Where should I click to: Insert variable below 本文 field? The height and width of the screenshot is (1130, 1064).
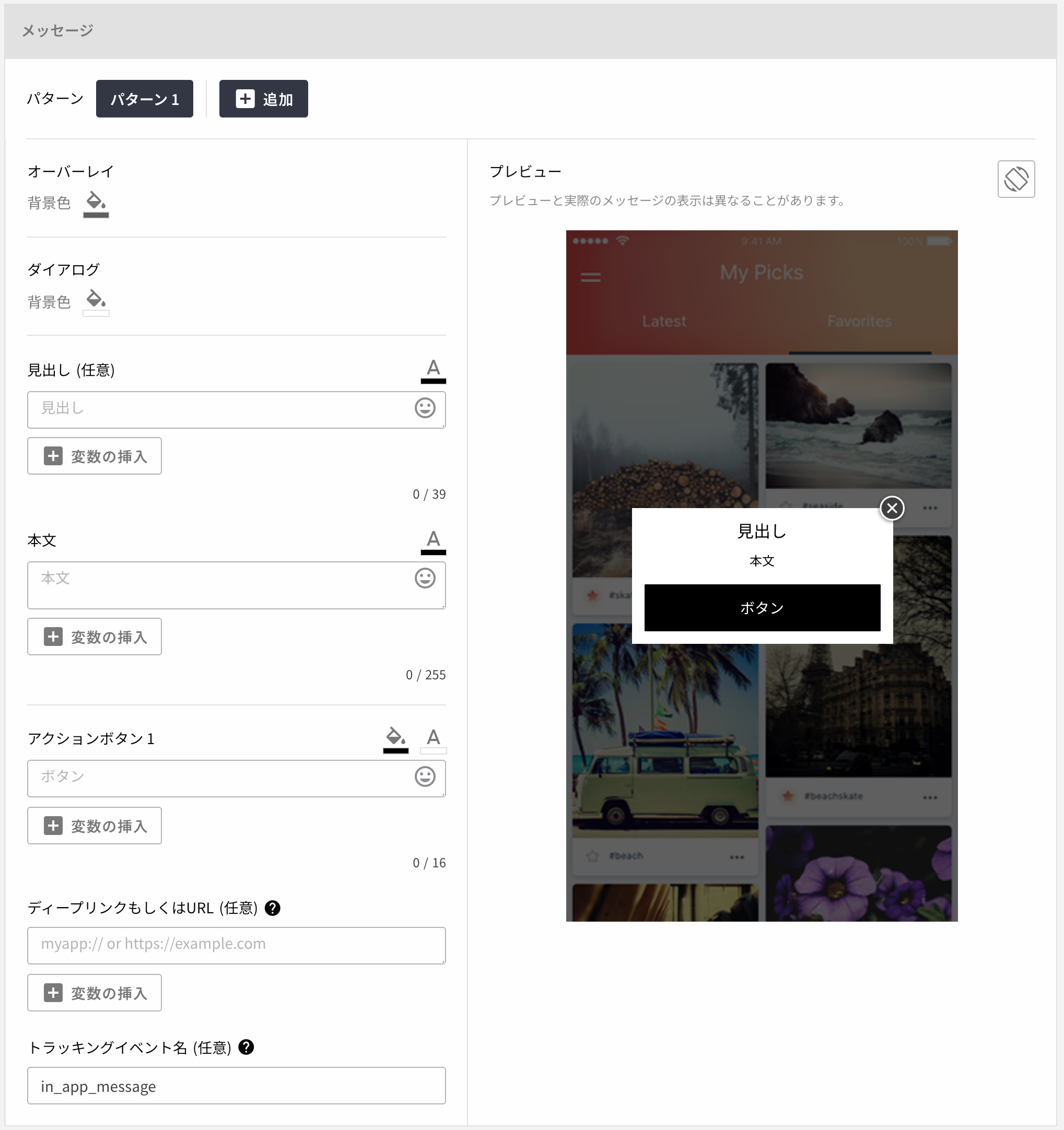tap(95, 637)
